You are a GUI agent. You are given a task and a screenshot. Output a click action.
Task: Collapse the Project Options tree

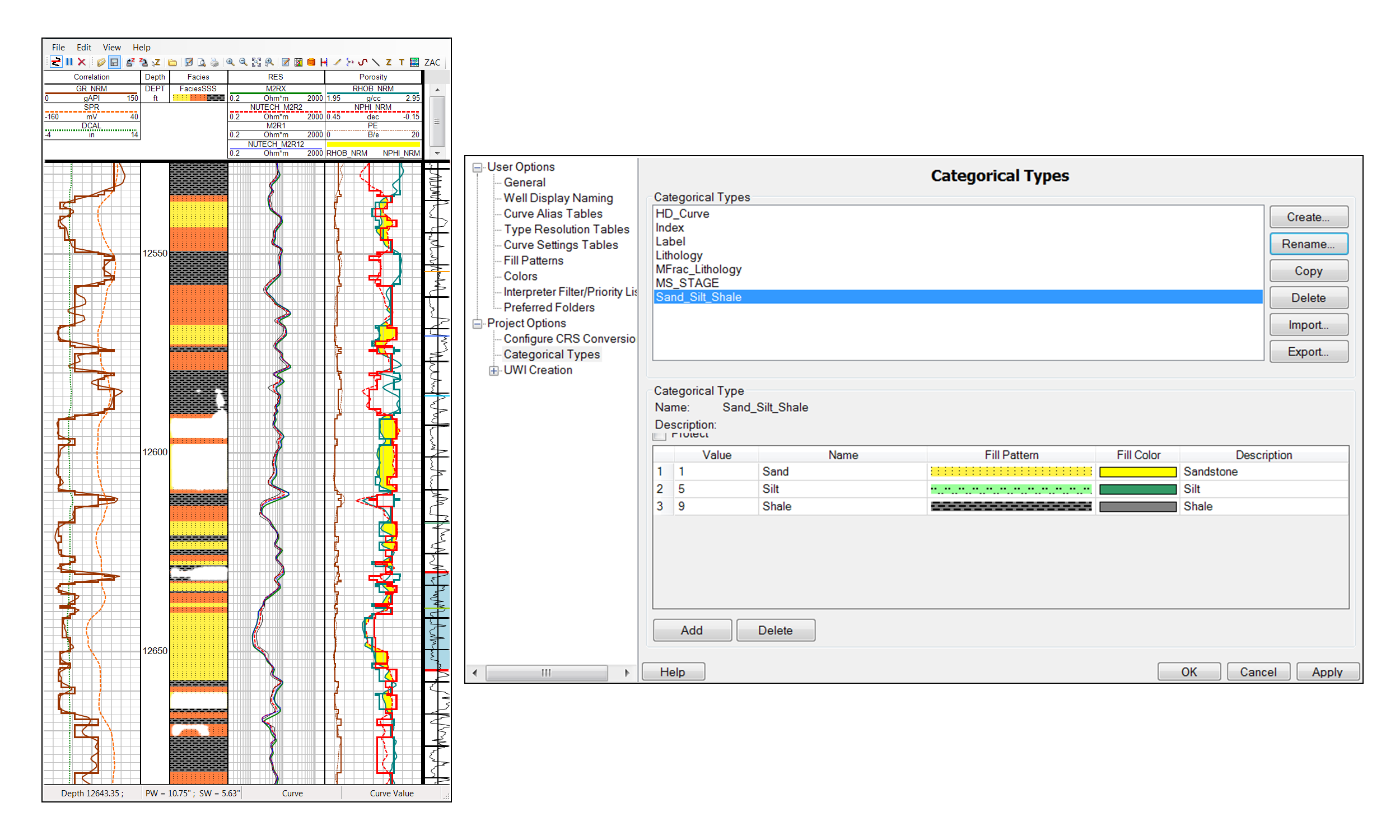pos(477,323)
